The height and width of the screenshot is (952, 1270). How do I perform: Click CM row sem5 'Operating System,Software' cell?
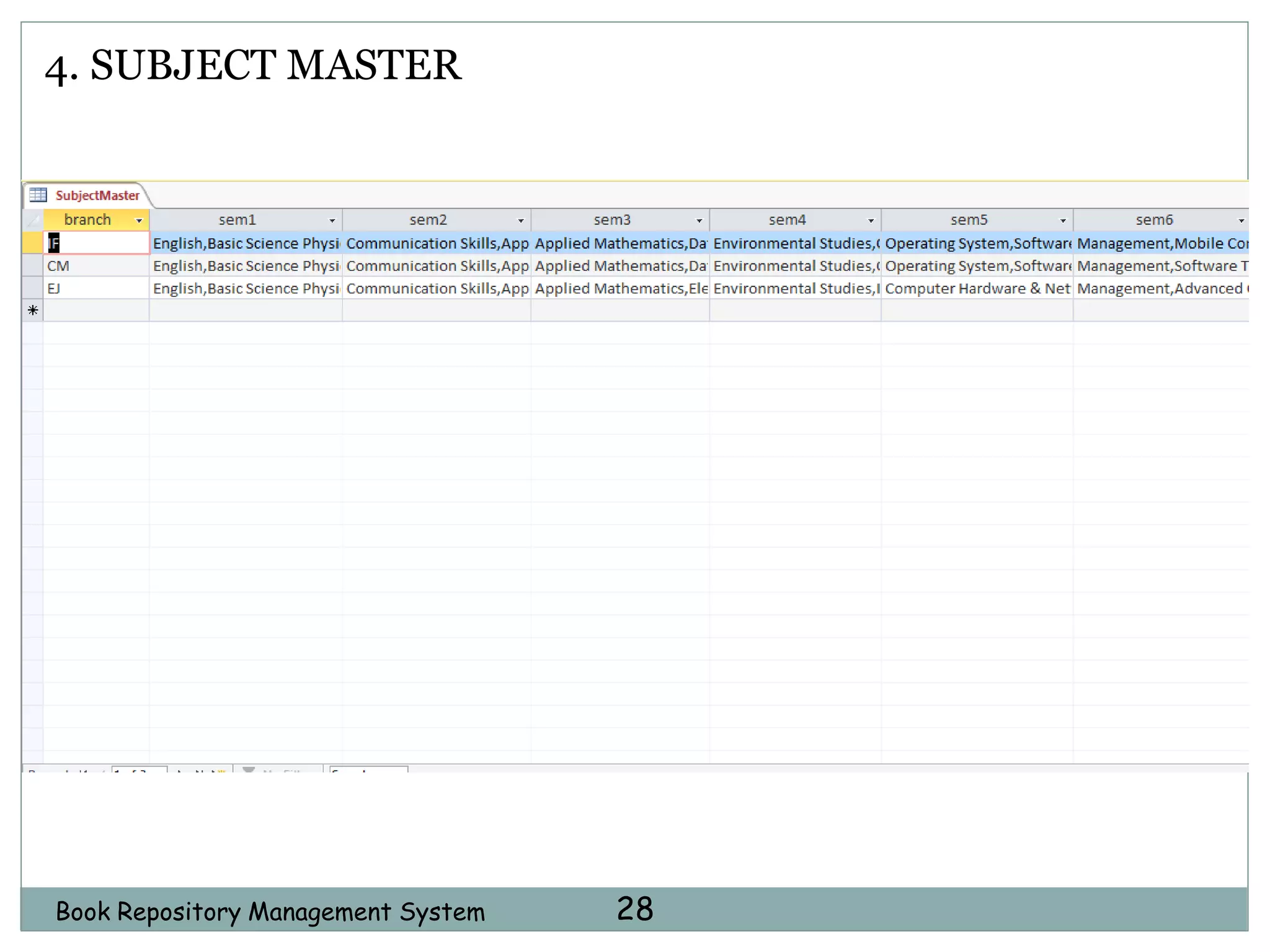coord(978,266)
